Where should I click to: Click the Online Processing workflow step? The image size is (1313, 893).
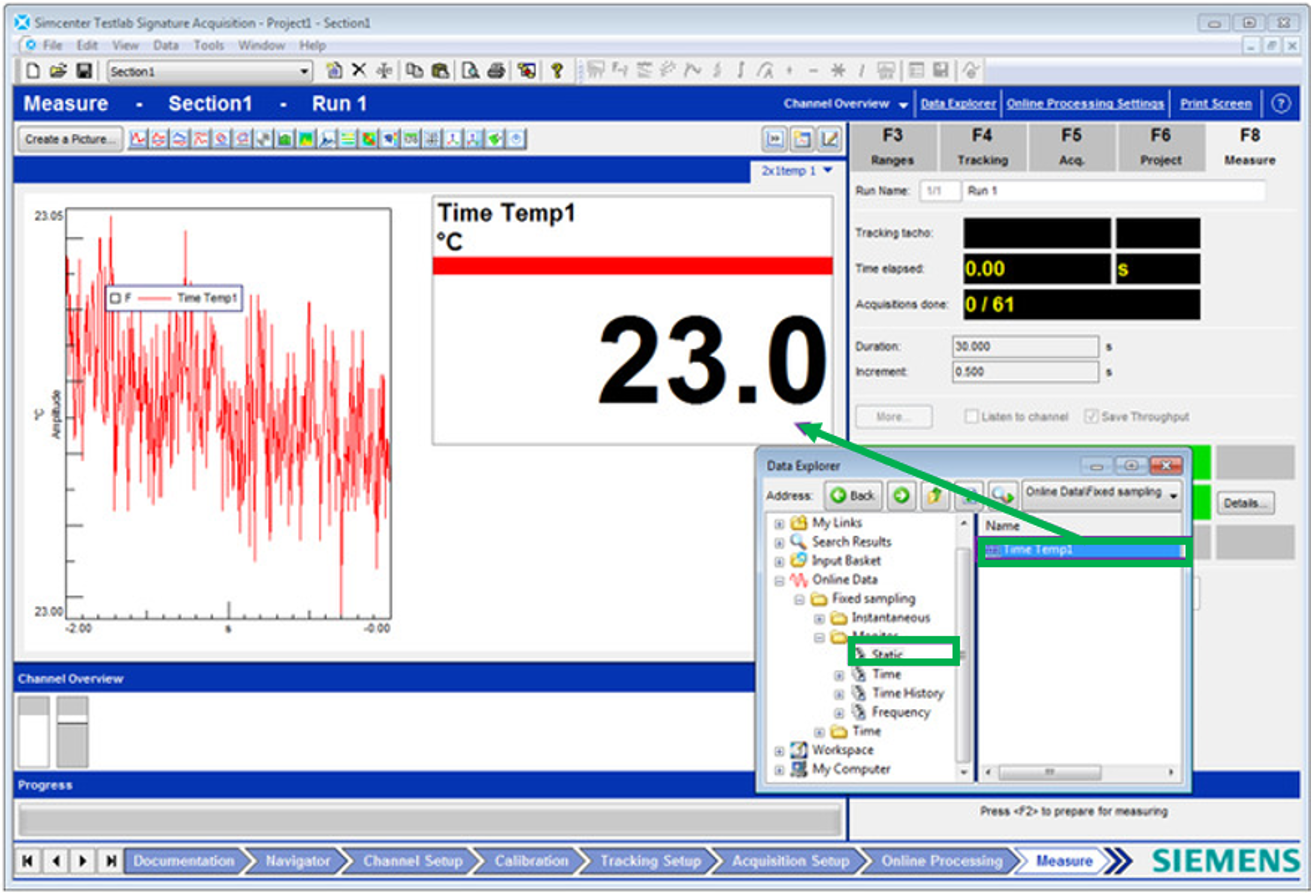tap(941, 861)
